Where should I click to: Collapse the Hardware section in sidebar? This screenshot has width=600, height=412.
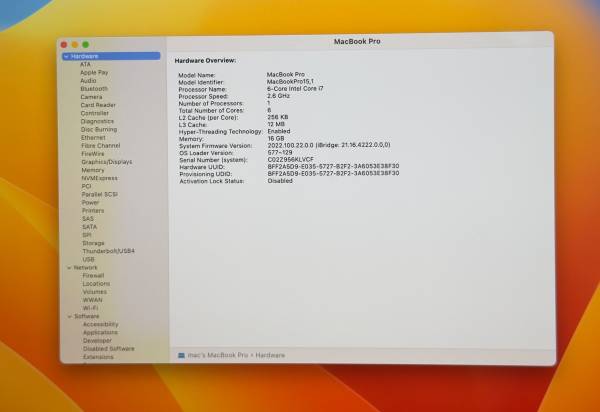[x=67, y=56]
